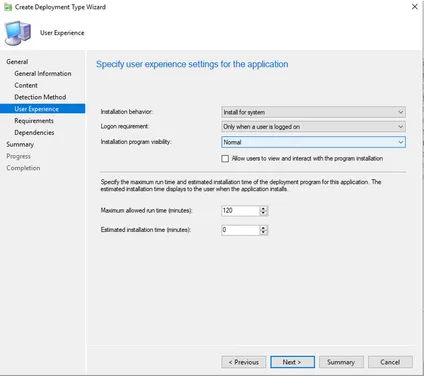Increase Maximum allowed run time with the up arrow

point(263,208)
